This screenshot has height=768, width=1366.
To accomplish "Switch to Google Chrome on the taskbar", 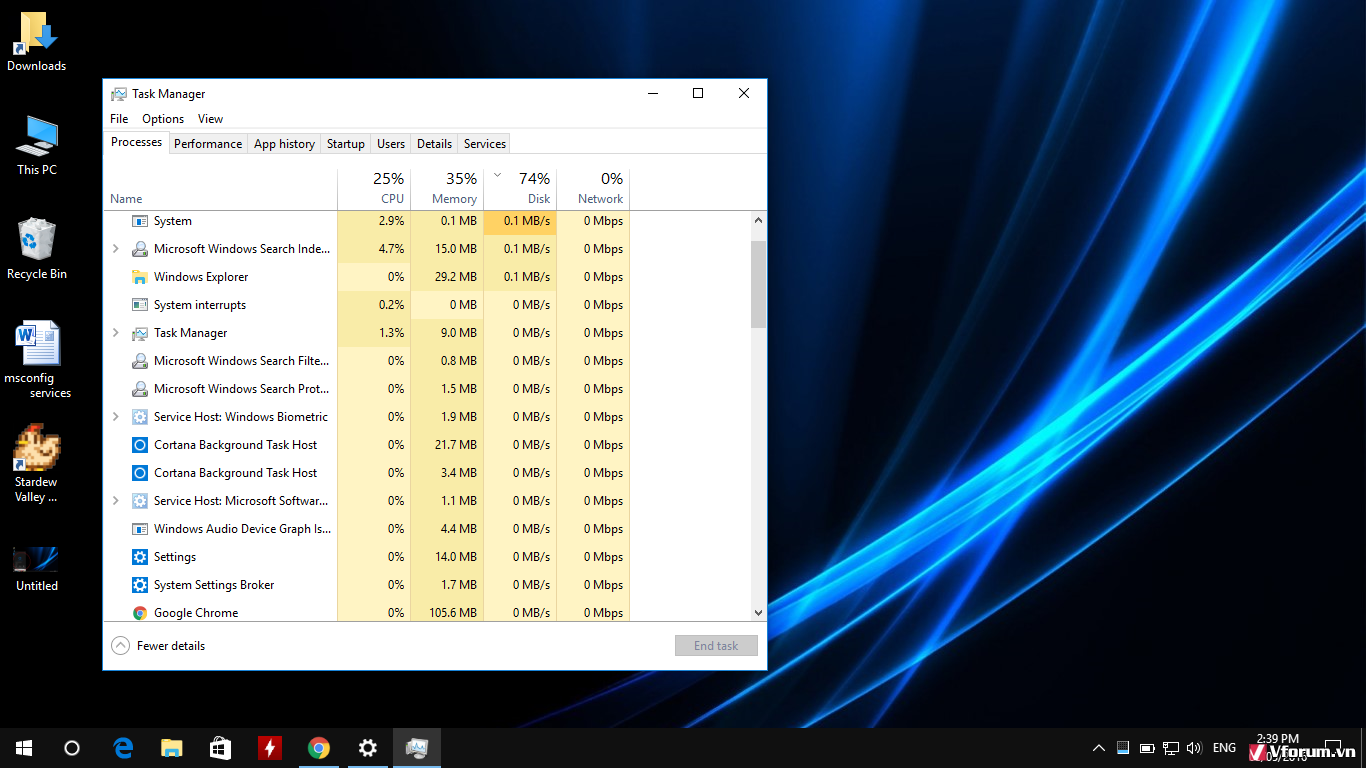I will pyautogui.click(x=318, y=748).
